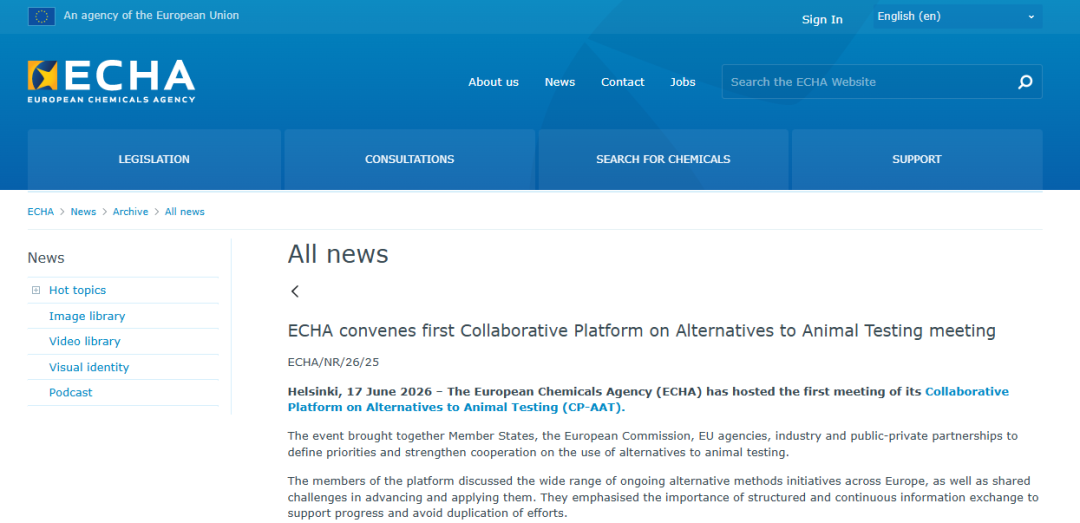Click the ECHA breadcrumb link

pyautogui.click(x=41, y=212)
